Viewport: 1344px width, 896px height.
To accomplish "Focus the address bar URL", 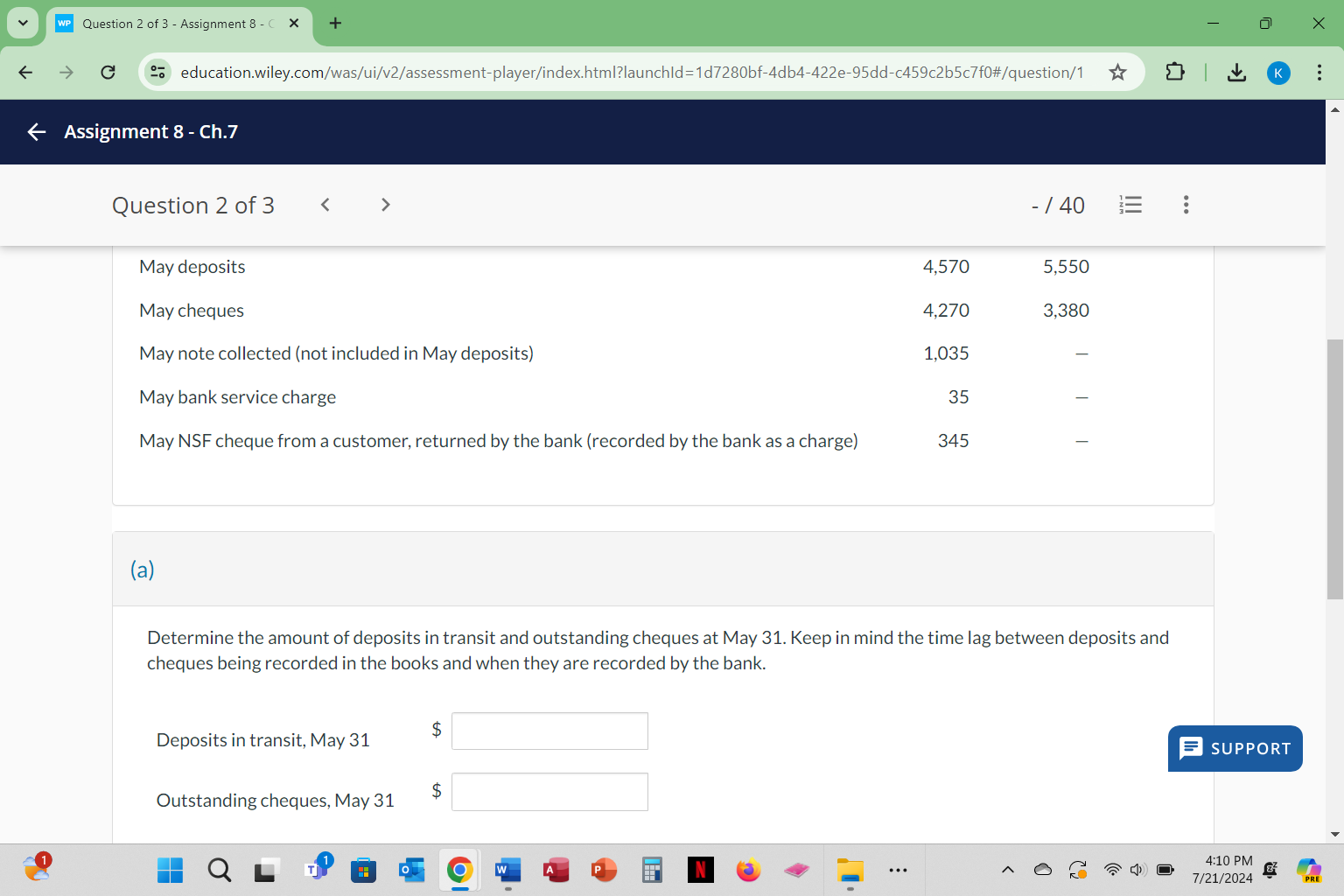I will click(x=632, y=73).
